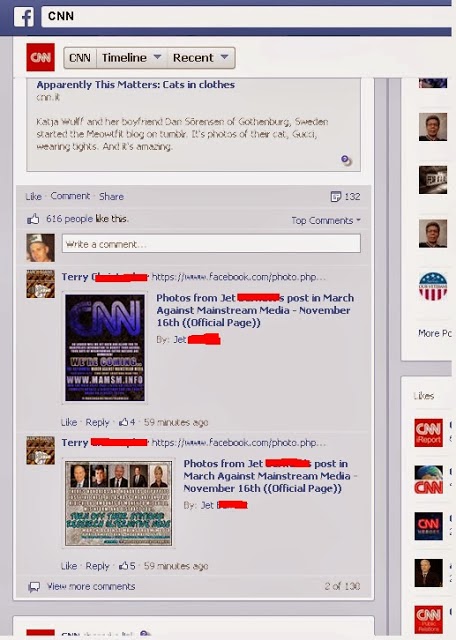
Task: Click the thumbs-up count showing 5 likes
Action: click(127, 566)
